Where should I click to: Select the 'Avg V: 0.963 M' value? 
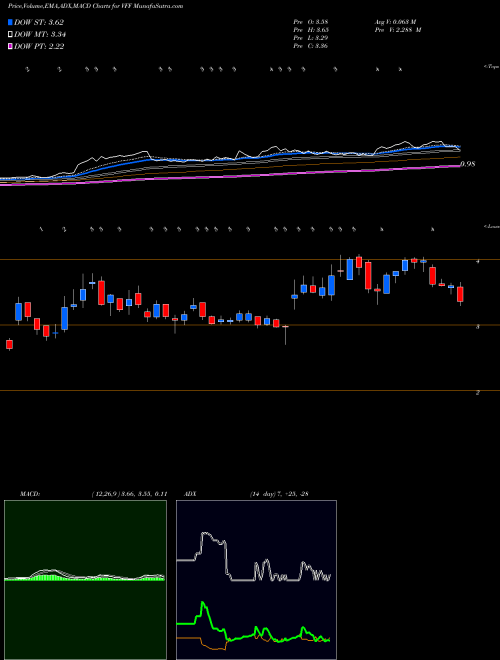coord(395,21)
